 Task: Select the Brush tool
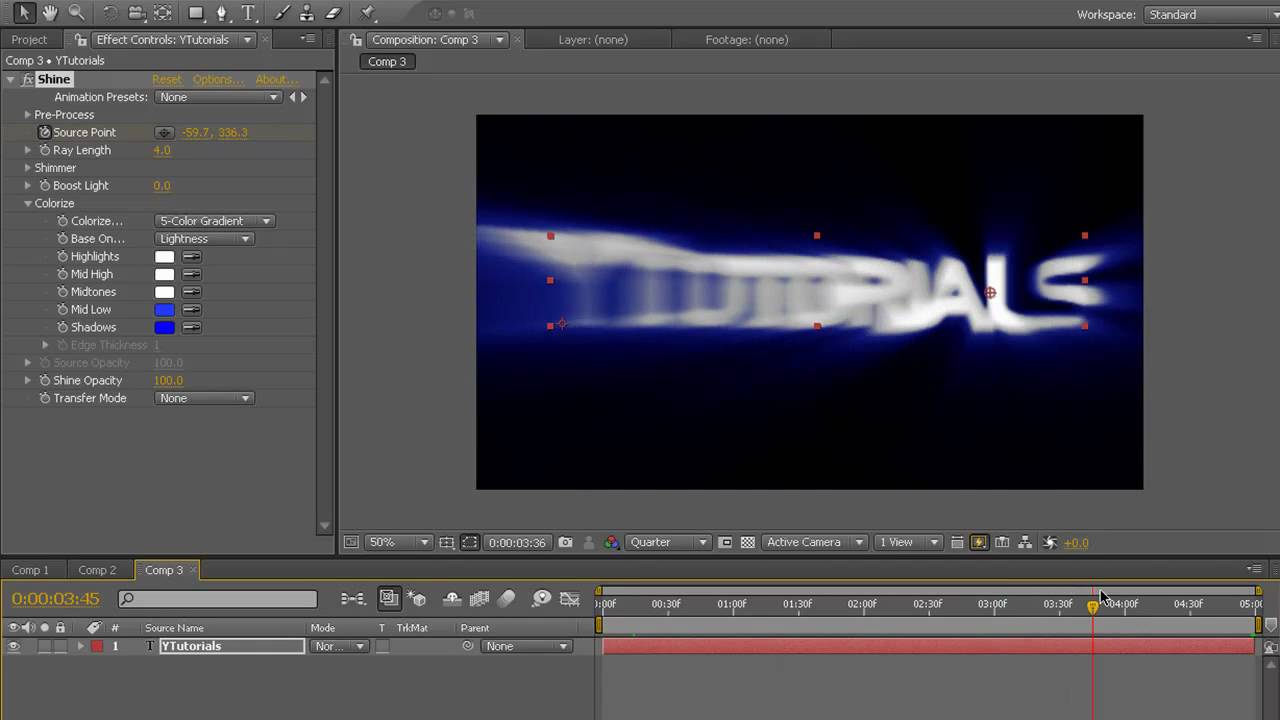click(282, 13)
